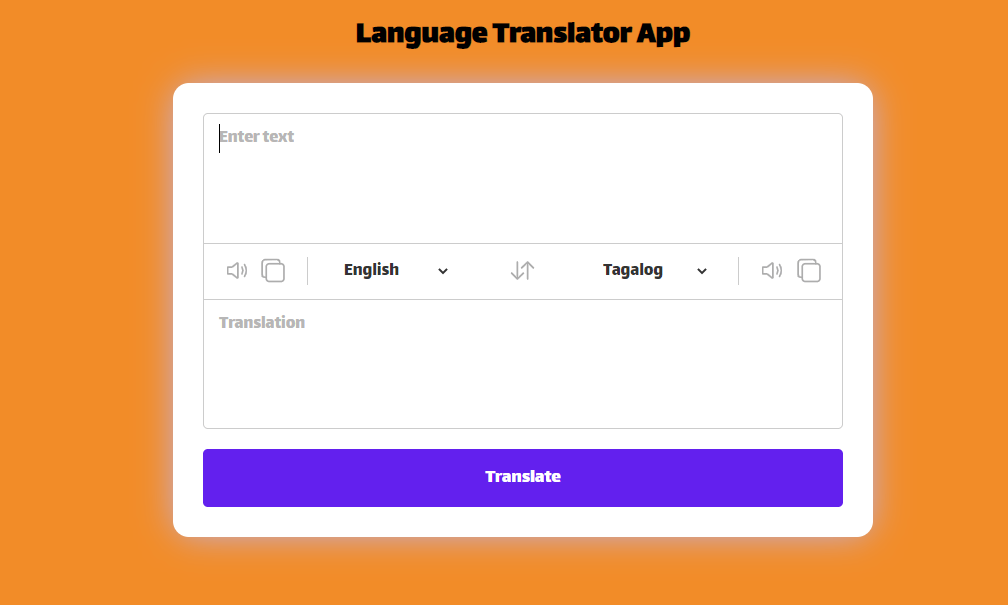Viewport: 1008px width, 605px height.
Task: Click the Tagalog language label
Action: click(632, 269)
